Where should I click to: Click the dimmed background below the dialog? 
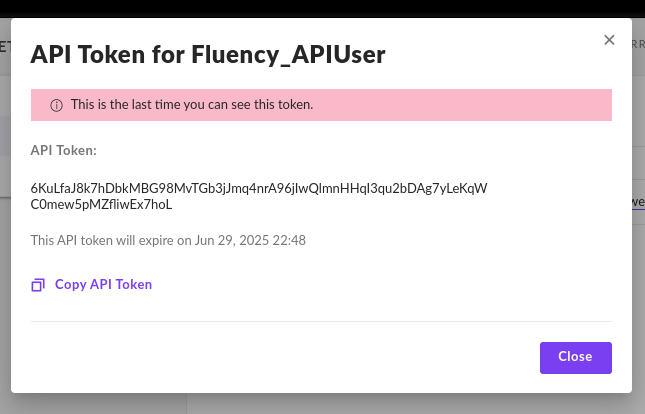[321, 404]
